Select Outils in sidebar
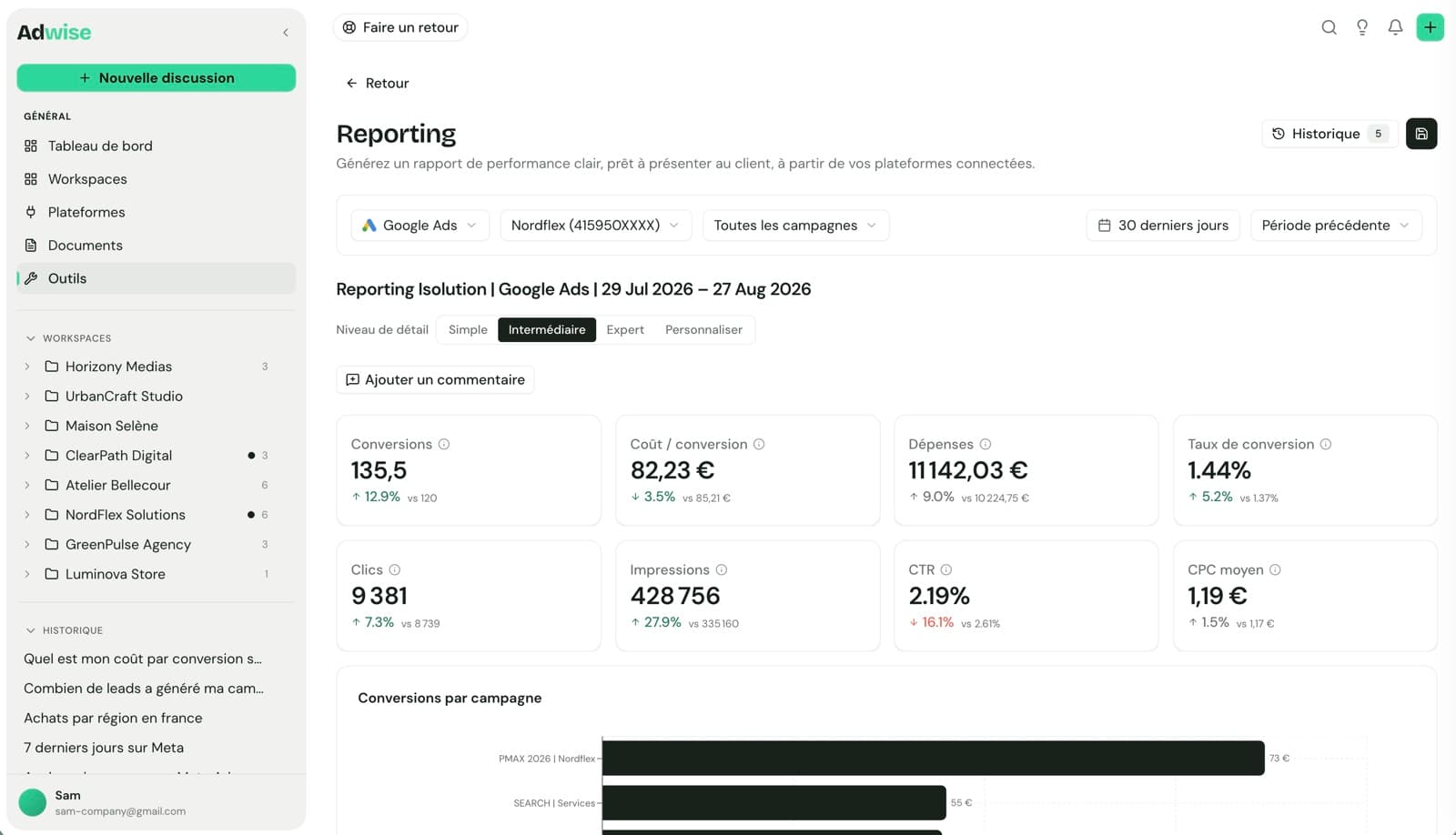Screen dimensions: 1456x835 156,278
